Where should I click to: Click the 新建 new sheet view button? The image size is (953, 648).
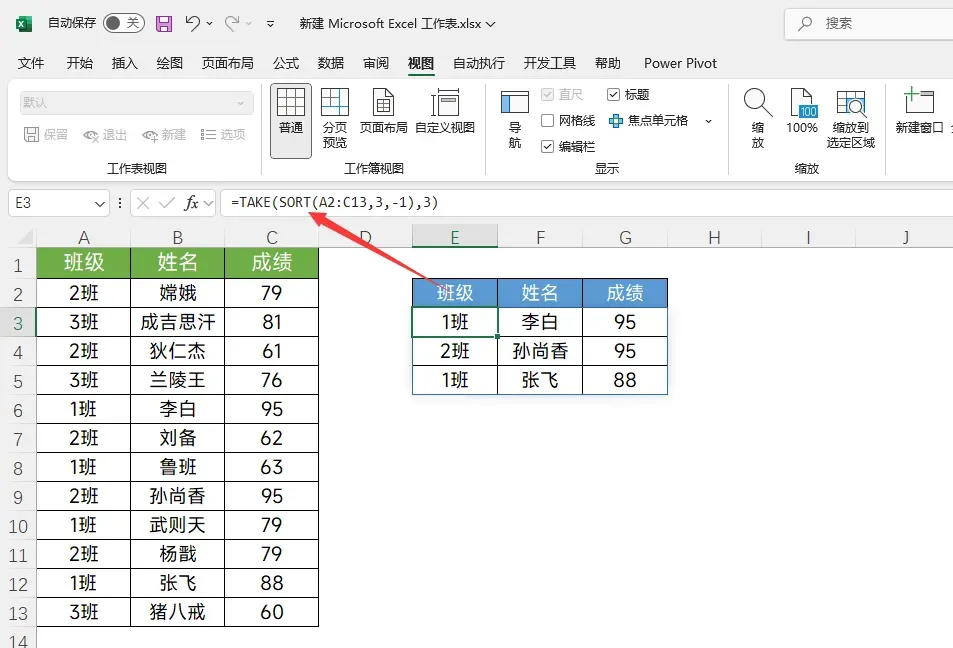(164, 135)
